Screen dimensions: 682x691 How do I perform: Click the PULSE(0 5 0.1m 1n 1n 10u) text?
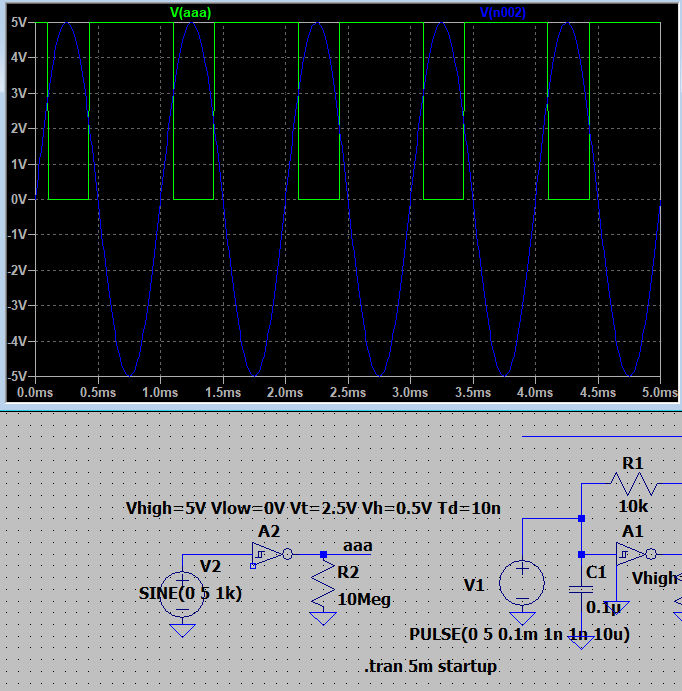[520, 634]
